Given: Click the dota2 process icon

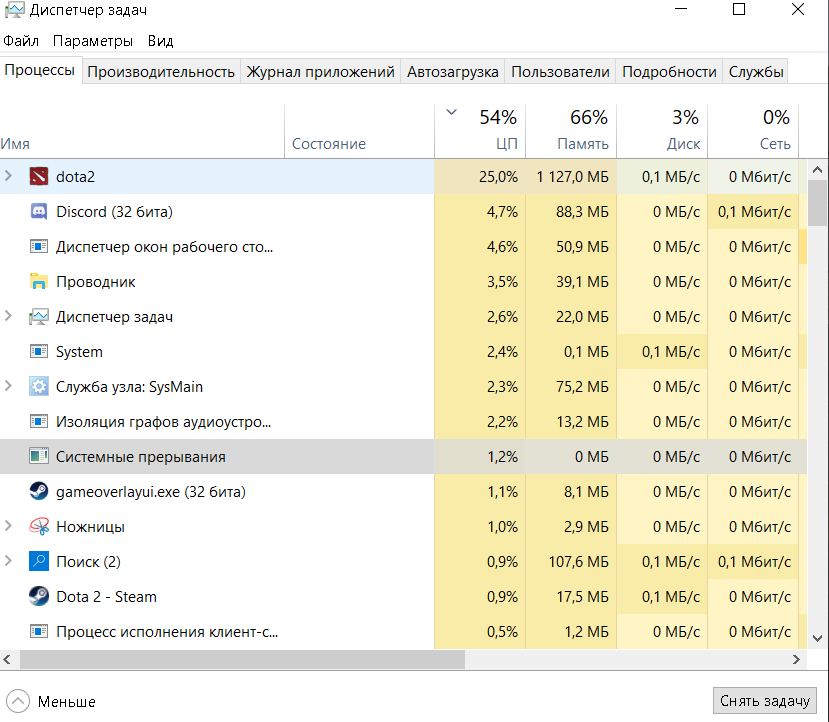Looking at the screenshot, I should [x=39, y=177].
